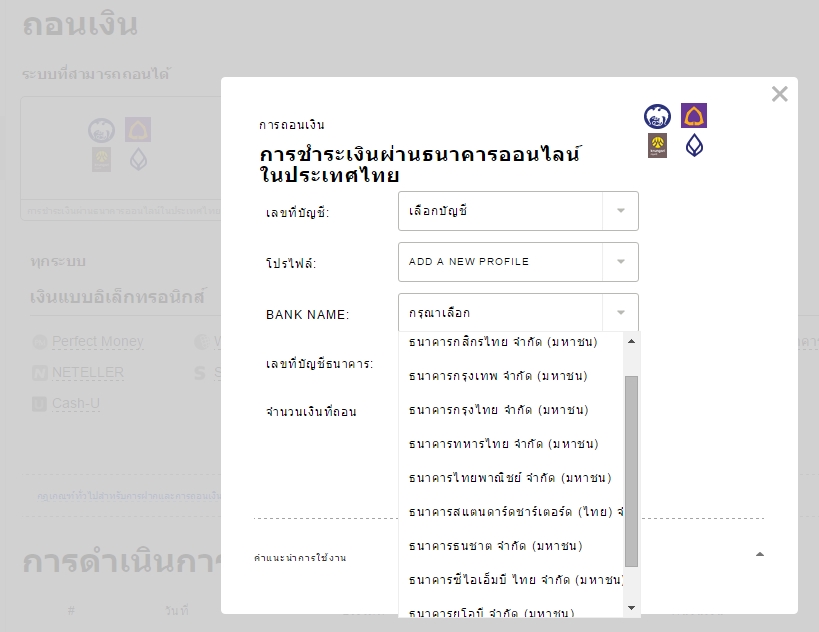Select ธนาคารสแตนดาร์ดชาร์เตอร์ด (ไทย) option
The height and width of the screenshot is (632, 819).
[511, 512]
